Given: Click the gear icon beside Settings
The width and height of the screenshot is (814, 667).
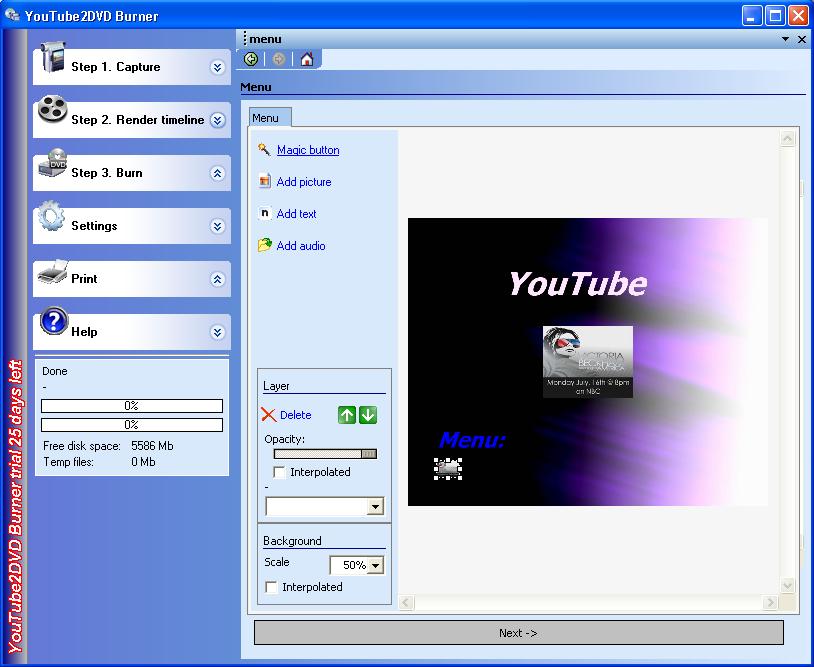Looking at the screenshot, I should [x=51, y=216].
